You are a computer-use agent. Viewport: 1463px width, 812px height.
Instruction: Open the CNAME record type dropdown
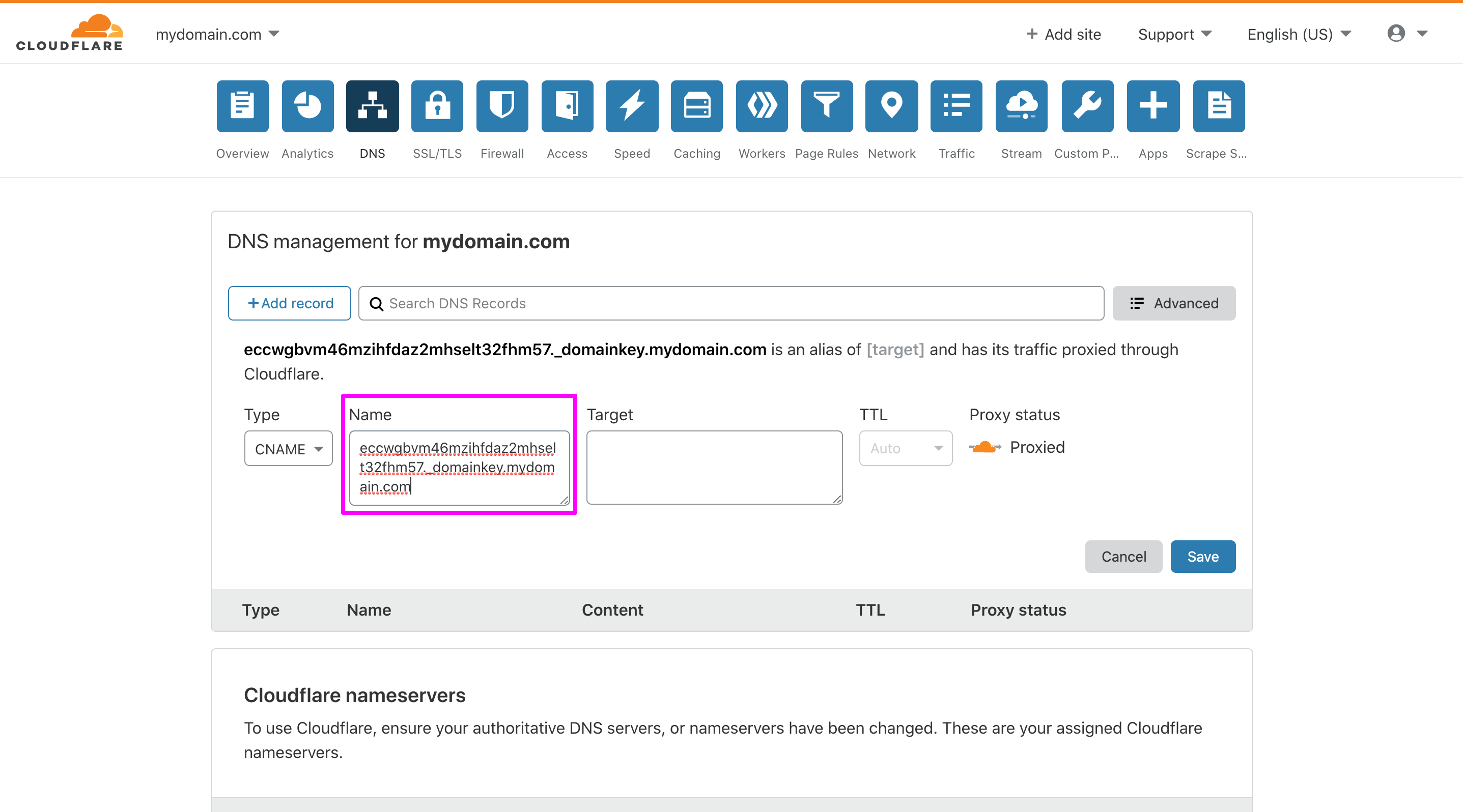click(x=288, y=448)
